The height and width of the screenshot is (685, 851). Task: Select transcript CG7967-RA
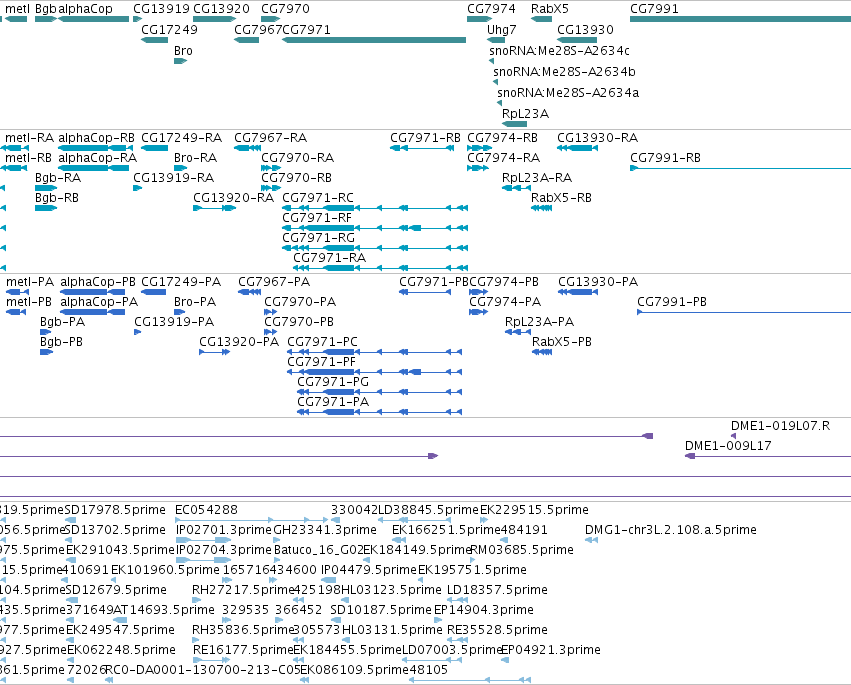[x=270, y=138]
